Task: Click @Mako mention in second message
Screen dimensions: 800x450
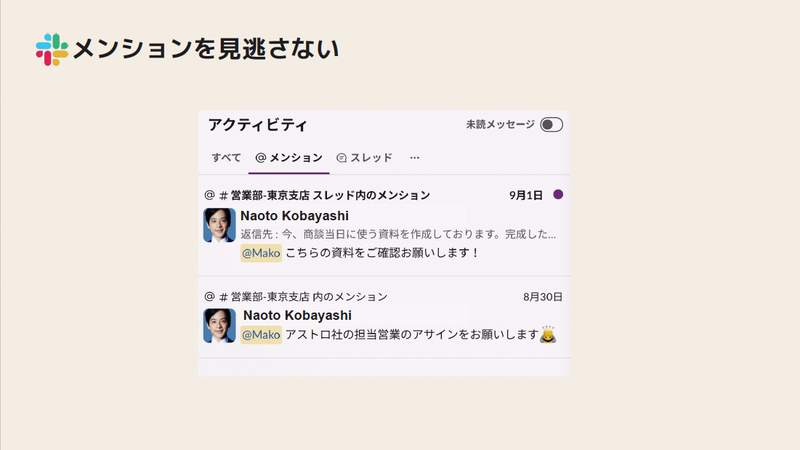Action: pos(261,335)
